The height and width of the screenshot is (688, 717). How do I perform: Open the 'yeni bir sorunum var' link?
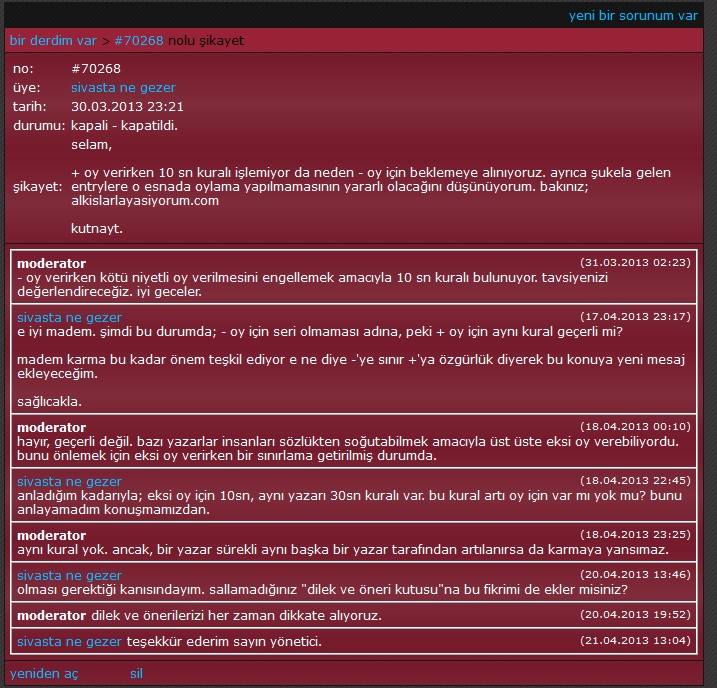click(633, 16)
